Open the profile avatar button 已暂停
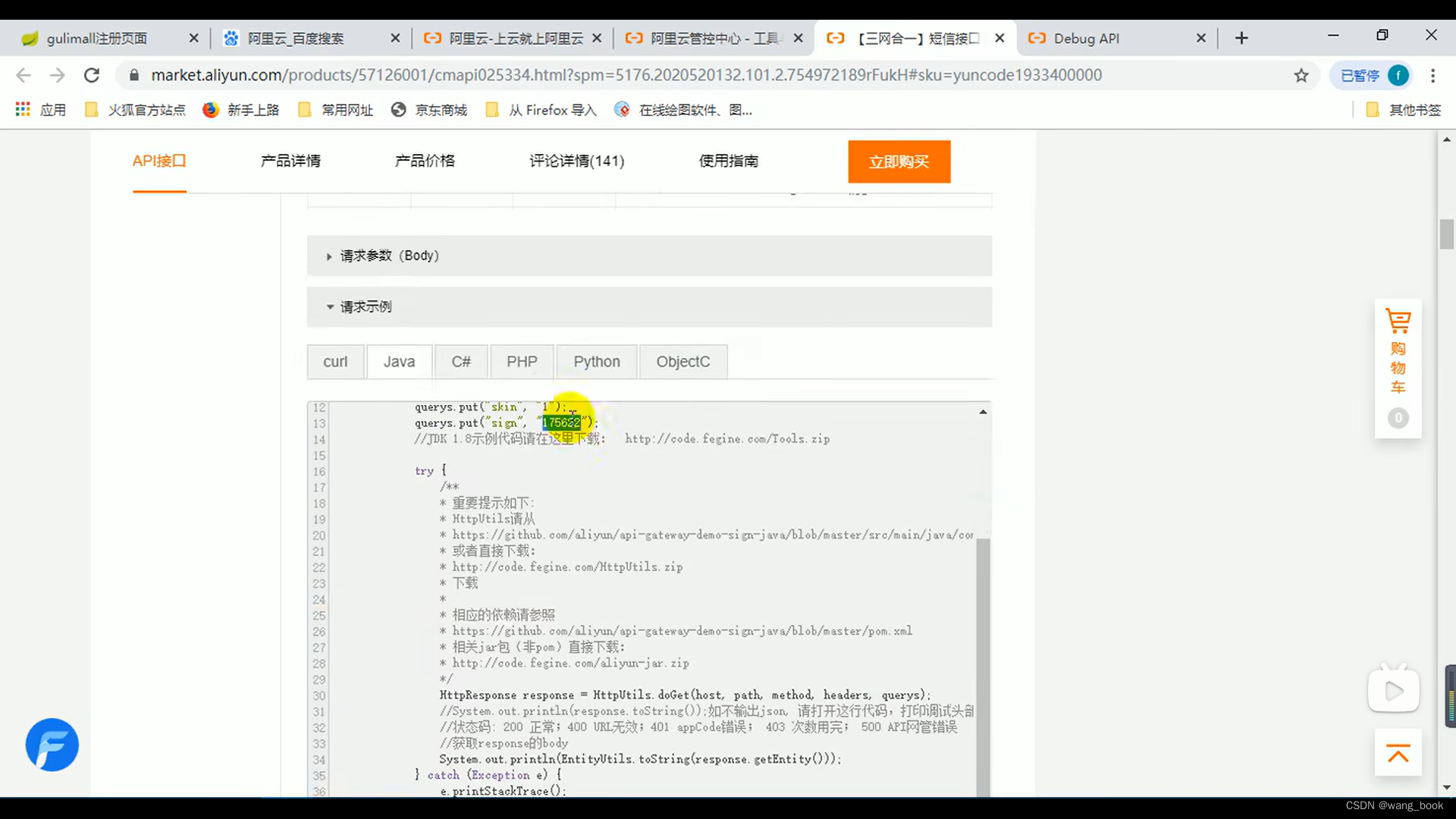The height and width of the screenshot is (819, 1456). point(1373,75)
